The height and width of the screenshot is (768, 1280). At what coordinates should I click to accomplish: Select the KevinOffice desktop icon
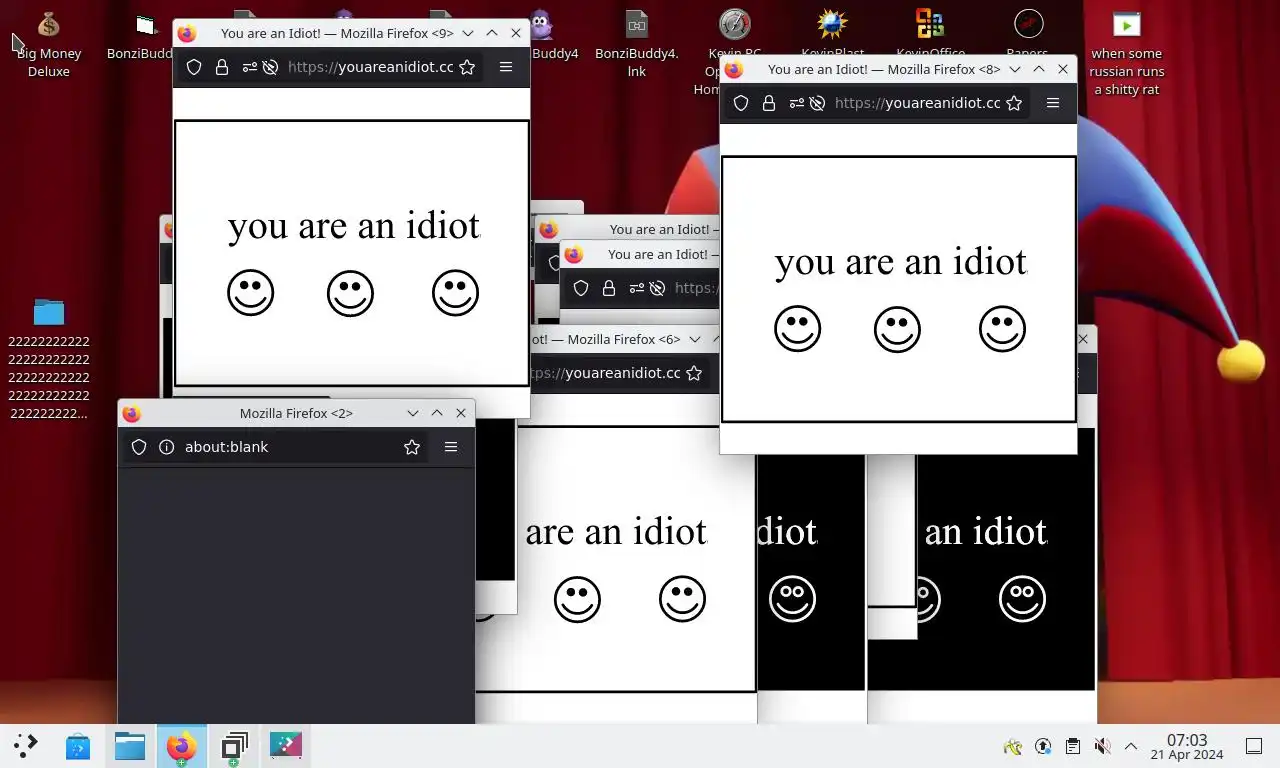pyautogui.click(x=930, y=34)
